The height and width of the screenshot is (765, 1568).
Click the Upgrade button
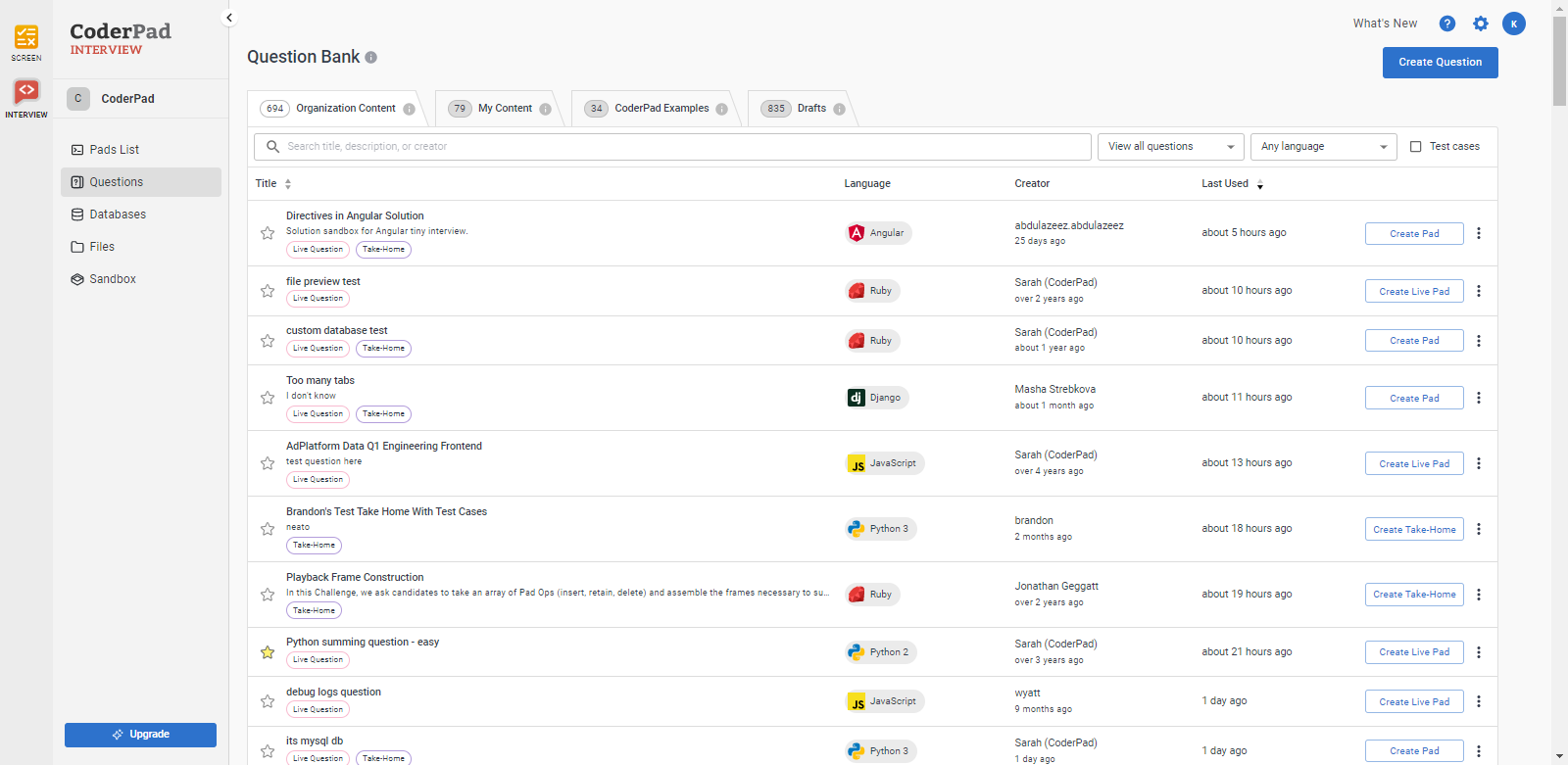click(140, 735)
